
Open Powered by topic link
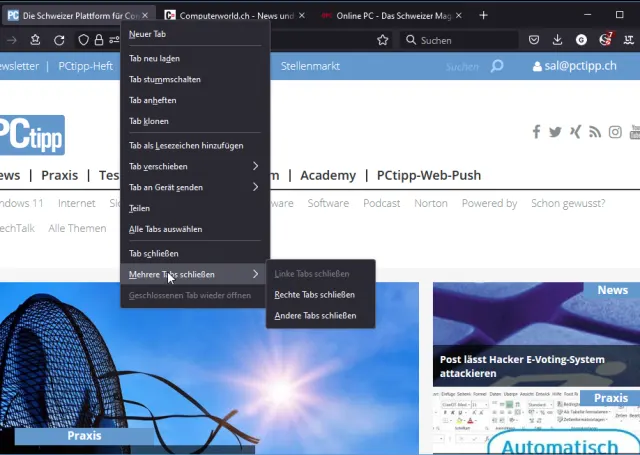[489, 203]
